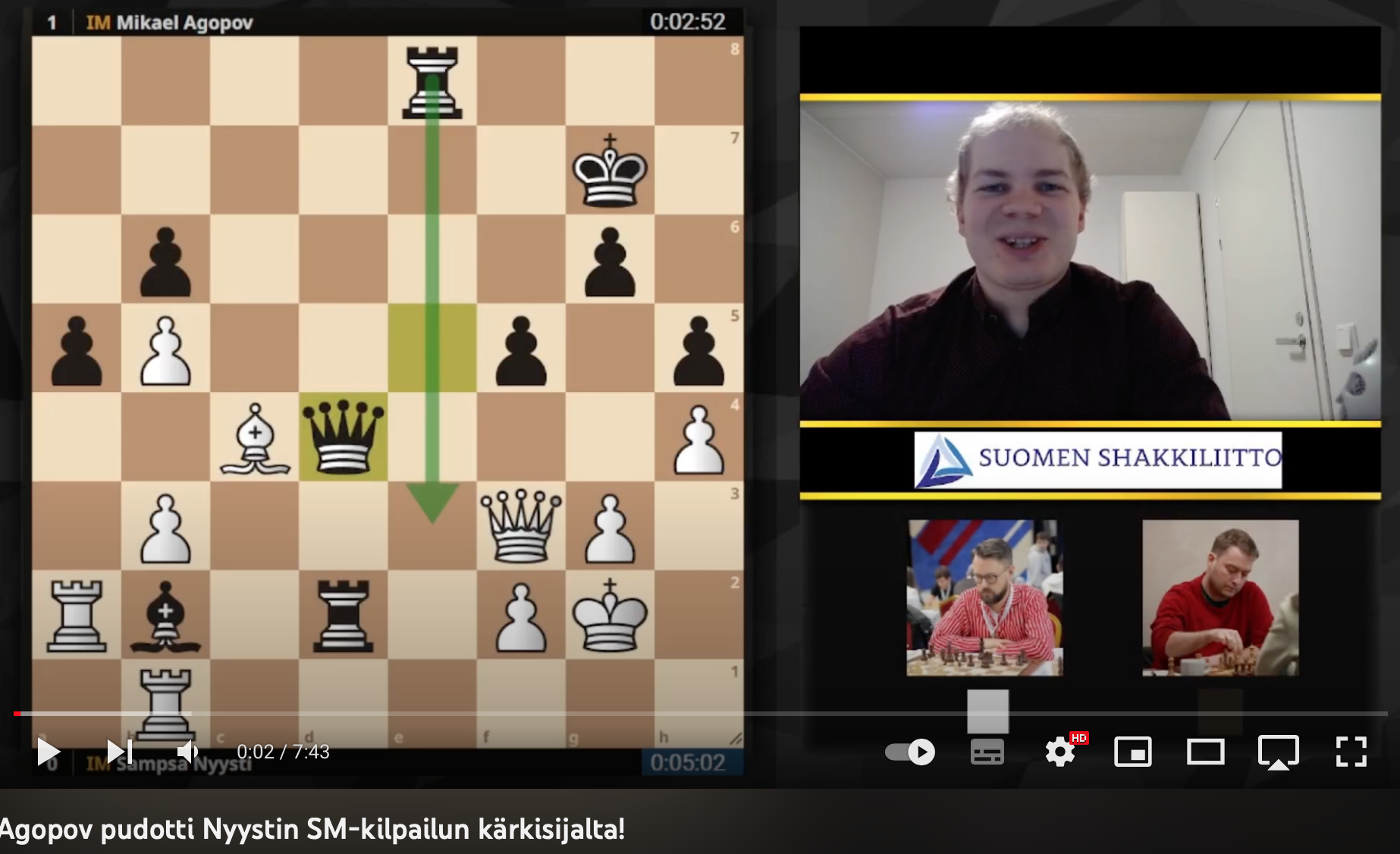Switch to theater mode
The height and width of the screenshot is (854, 1400).
point(1205,752)
